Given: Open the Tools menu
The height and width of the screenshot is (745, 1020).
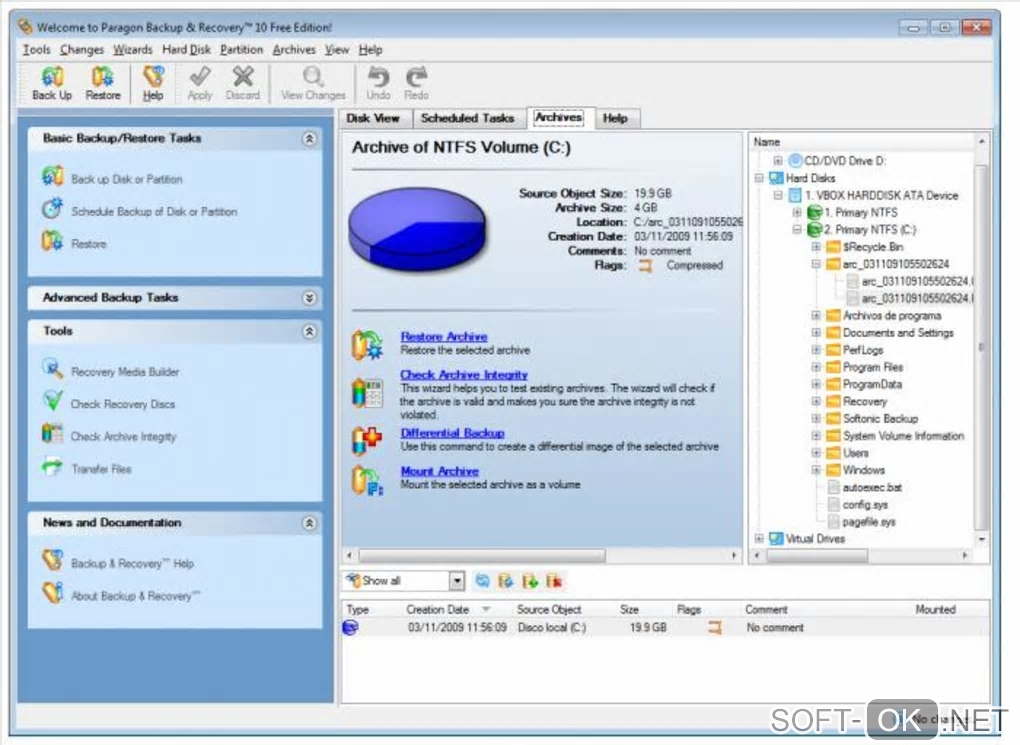Looking at the screenshot, I should (36, 49).
